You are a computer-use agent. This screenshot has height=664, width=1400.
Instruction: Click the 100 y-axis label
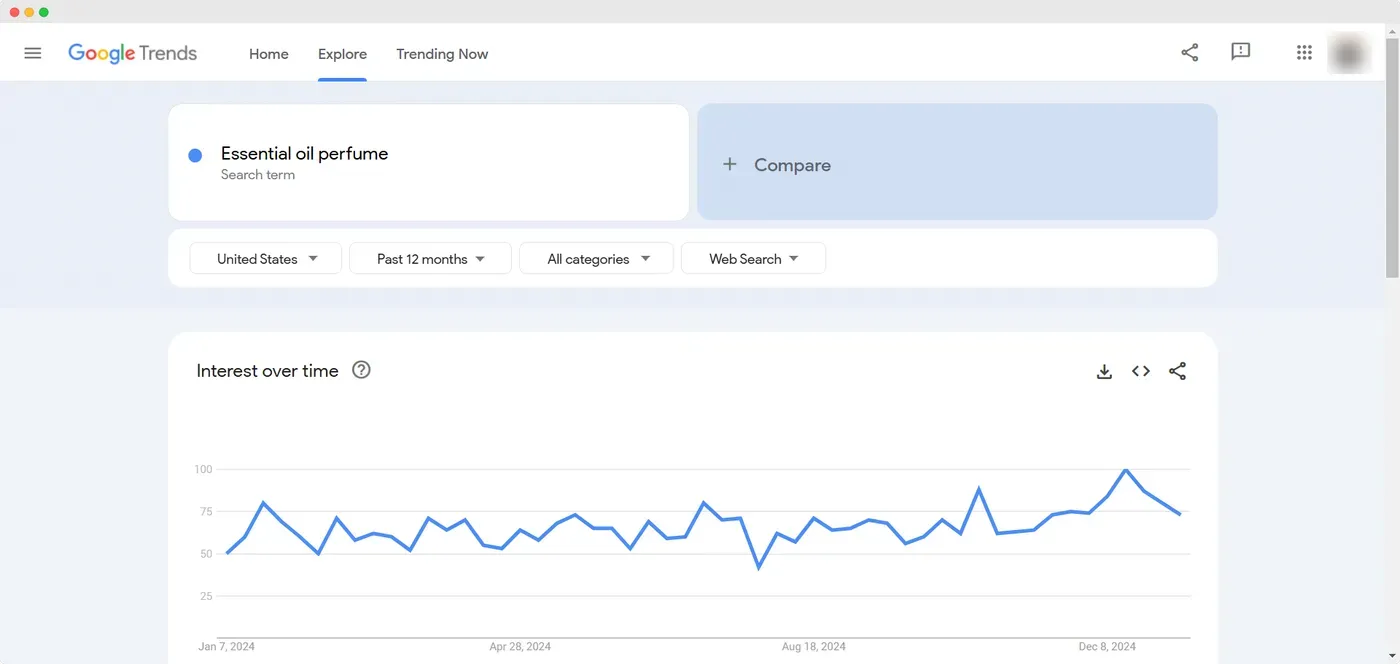click(203, 469)
